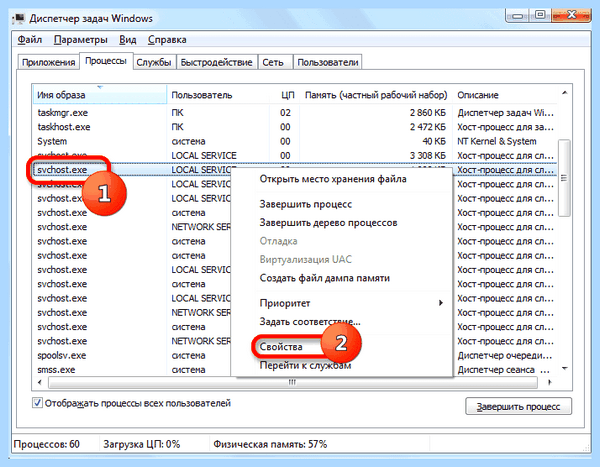Toggle showing processes from all users
The image size is (600, 467).
click(37, 403)
